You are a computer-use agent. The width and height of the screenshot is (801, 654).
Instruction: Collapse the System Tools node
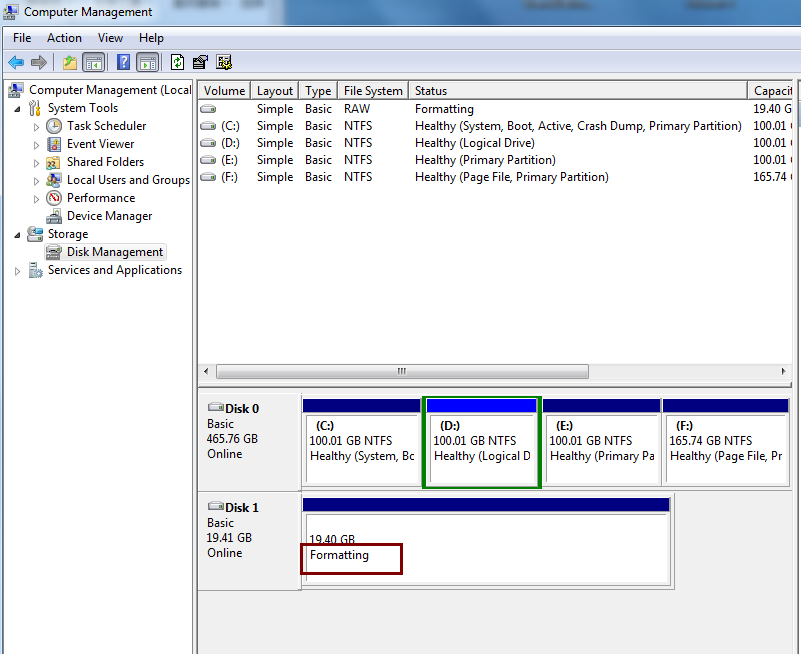click(19, 109)
